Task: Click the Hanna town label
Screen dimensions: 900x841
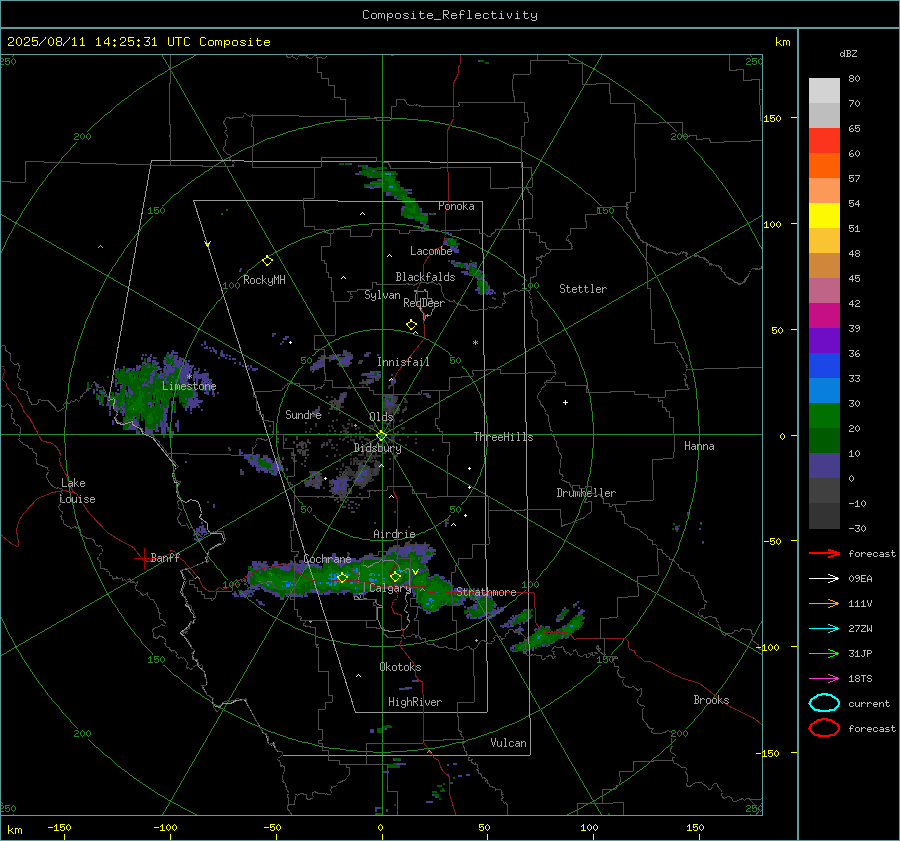Action: [699, 445]
